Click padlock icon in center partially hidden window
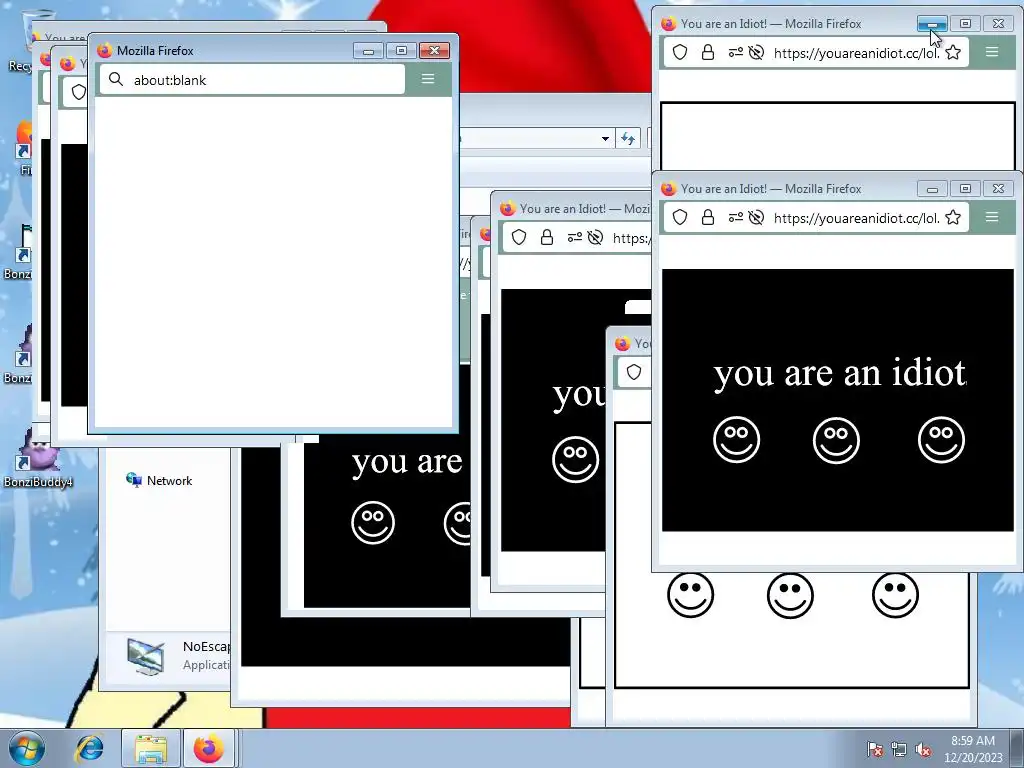This screenshot has width=1024, height=768. point(547,238)
